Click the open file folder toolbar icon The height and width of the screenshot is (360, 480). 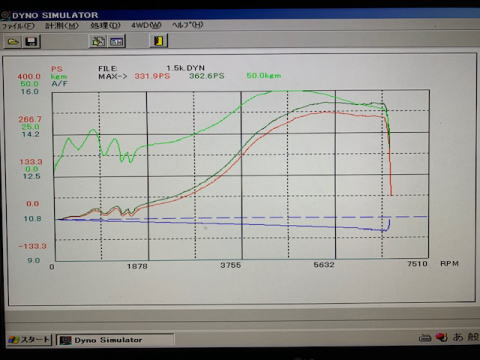point(13,42)
